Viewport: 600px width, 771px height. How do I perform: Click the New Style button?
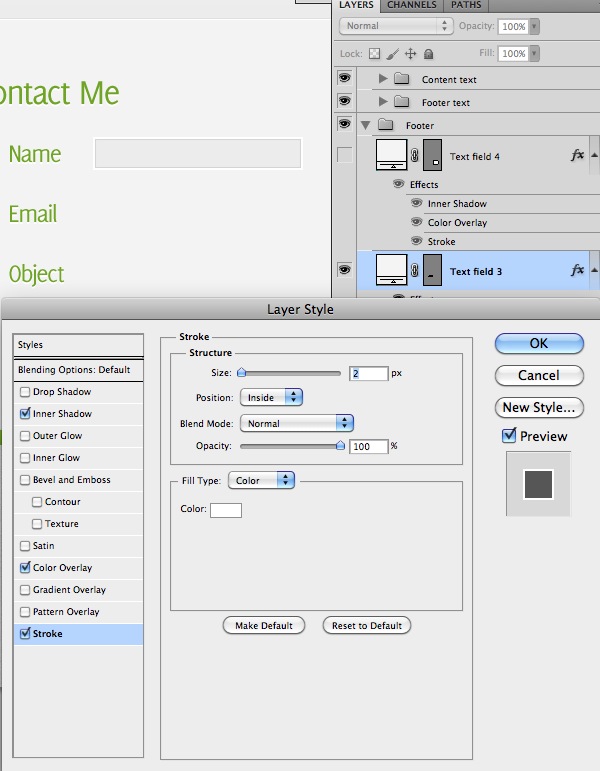[x=539, y=407]
